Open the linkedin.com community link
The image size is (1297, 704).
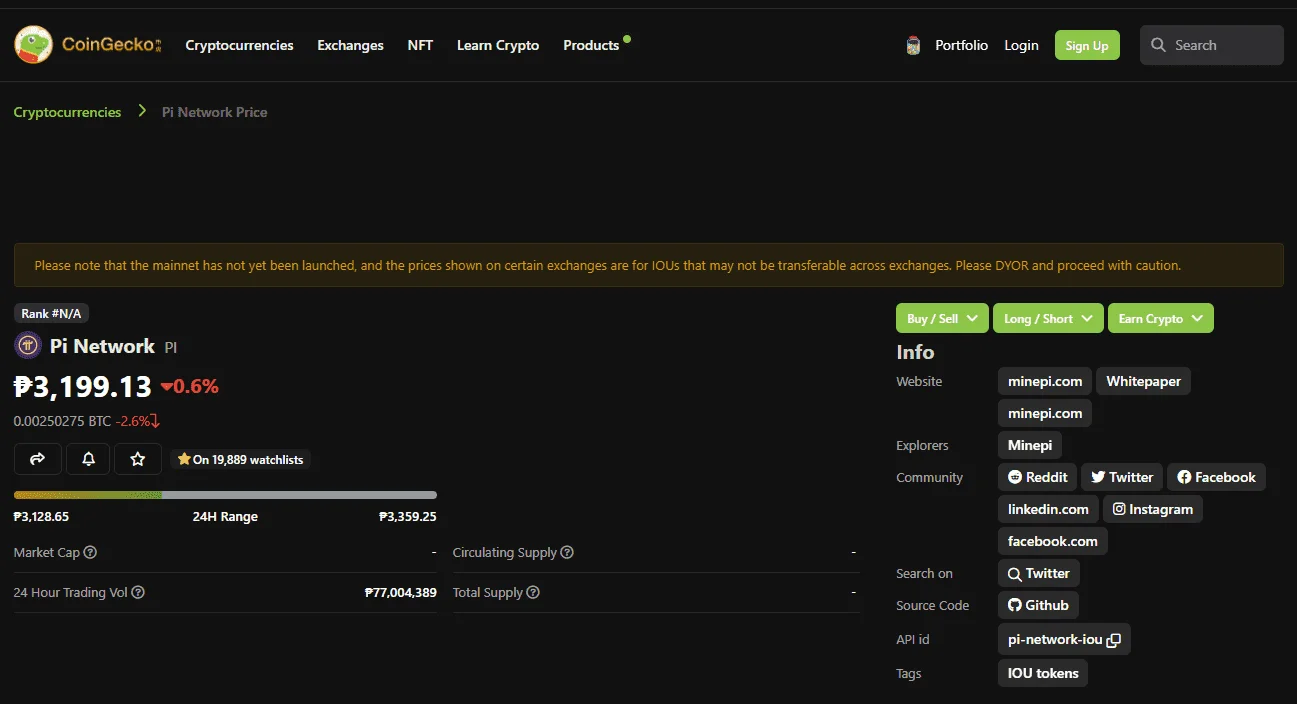tap(1048, 509)
